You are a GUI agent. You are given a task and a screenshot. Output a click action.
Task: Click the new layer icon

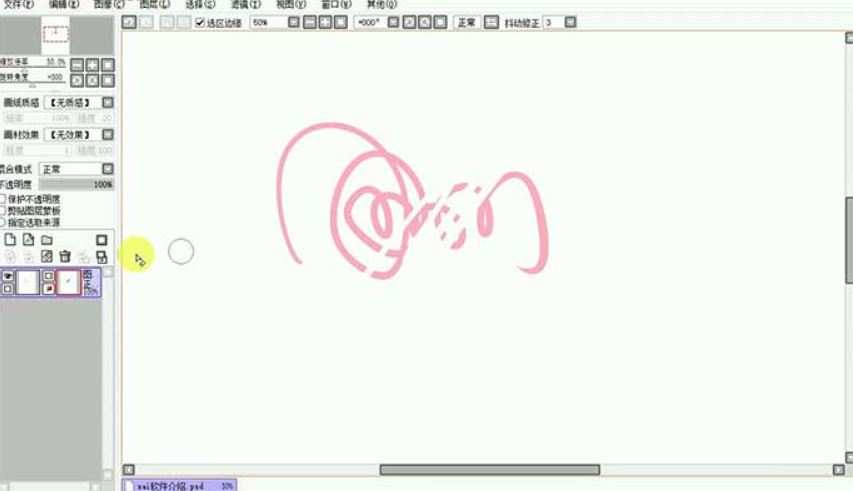pyautogui.click(x=10, y=240)
